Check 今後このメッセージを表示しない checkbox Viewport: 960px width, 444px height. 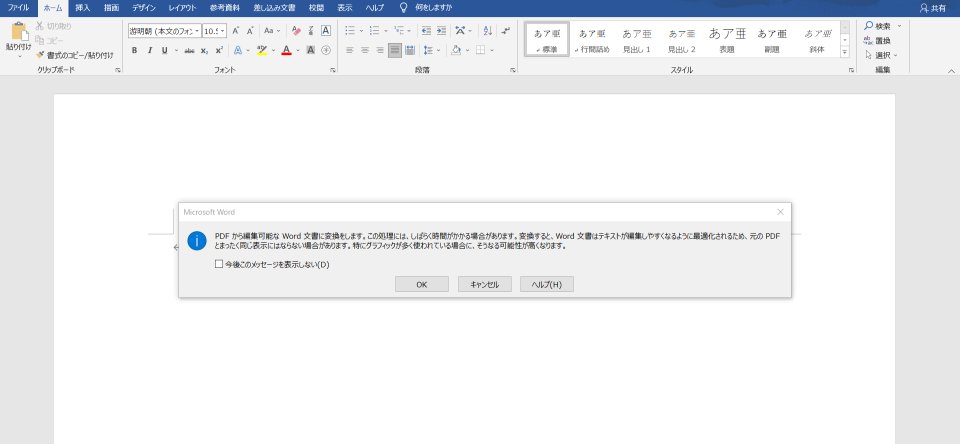(x=219, y=265)
